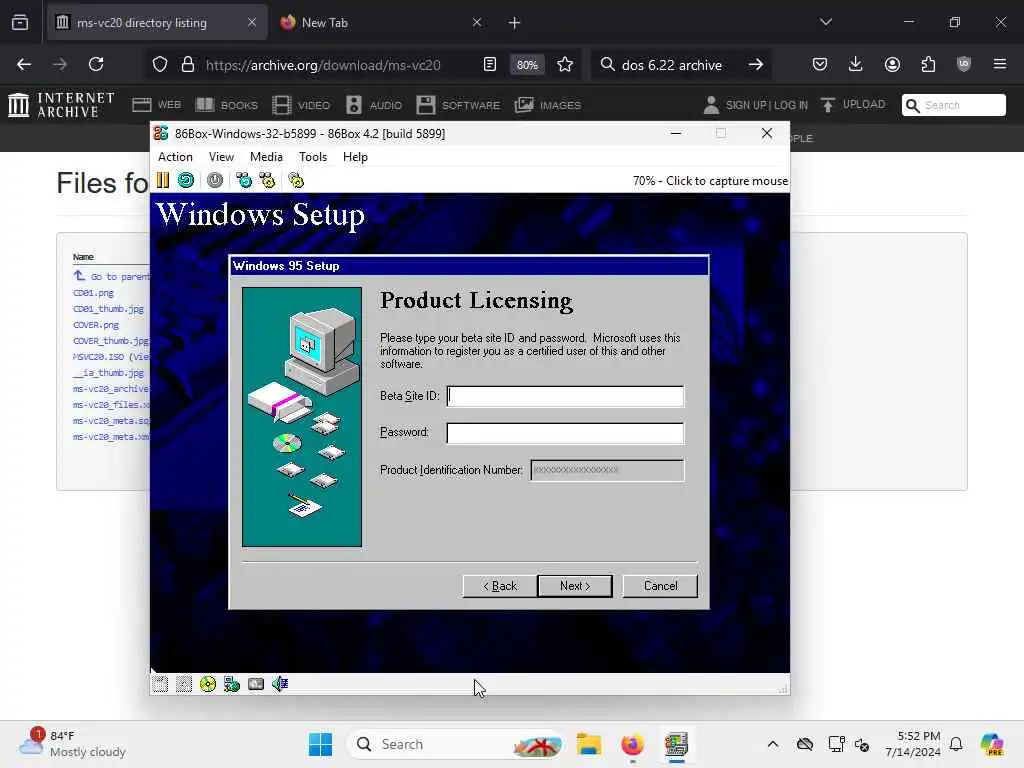1024x768 pixels.
Task: Click Back in Windows 95 Setup
Action: (x=500, y=586)
